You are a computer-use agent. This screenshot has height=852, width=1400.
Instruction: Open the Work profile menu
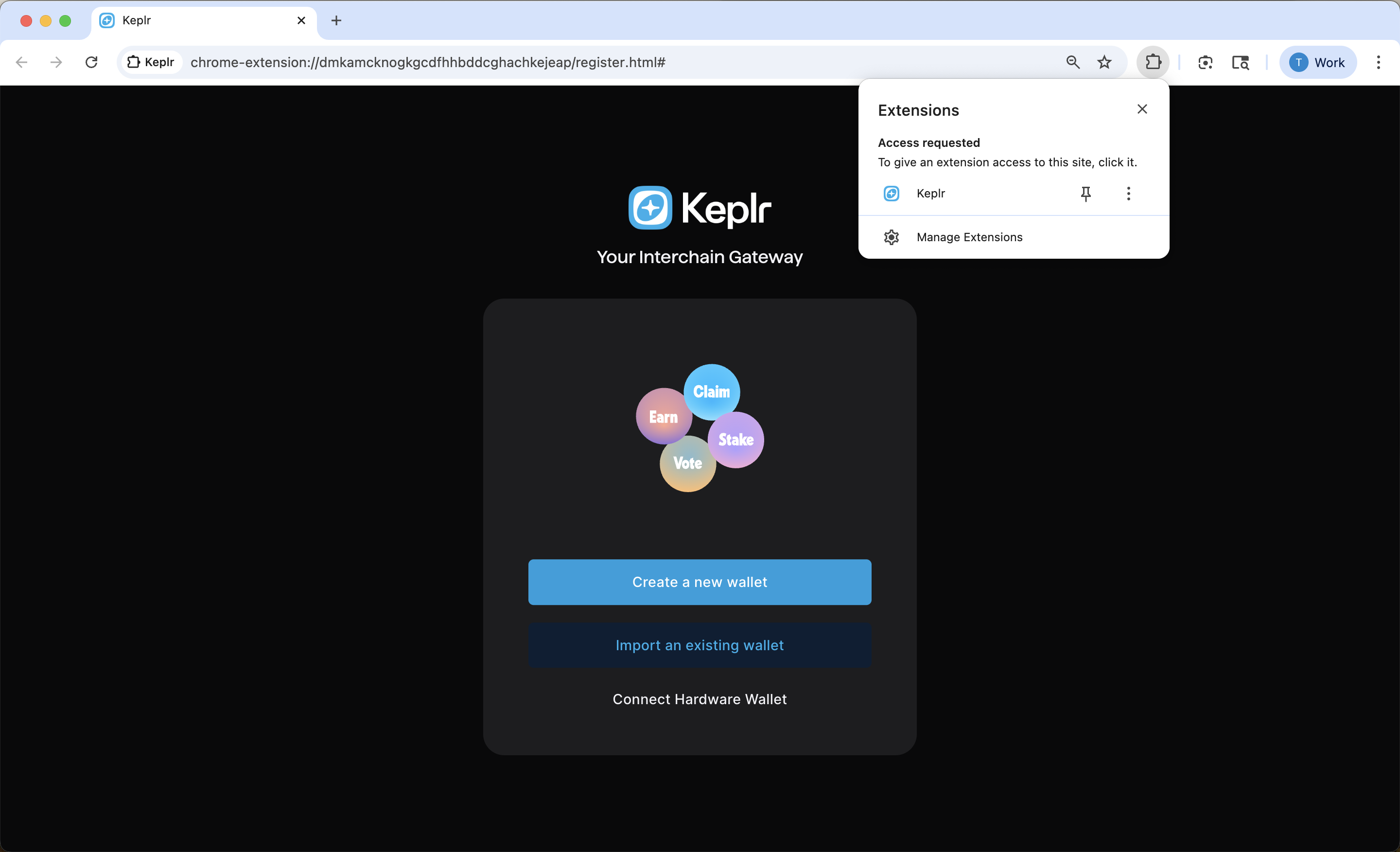(1317, 62)
